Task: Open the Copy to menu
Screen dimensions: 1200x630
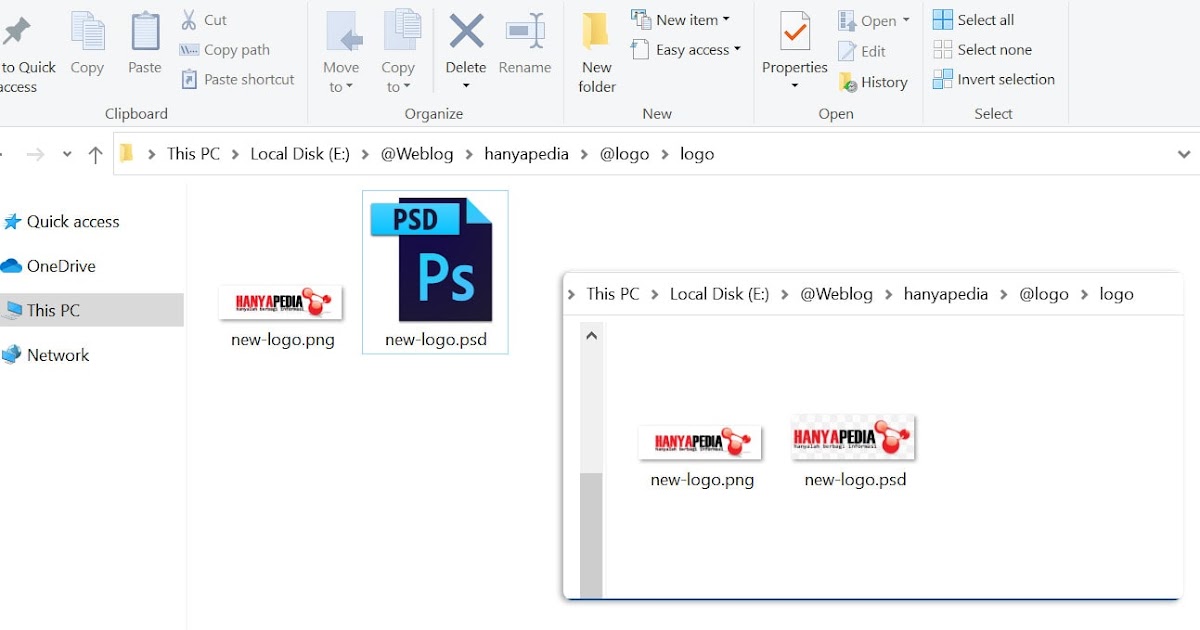Action: 398,52
